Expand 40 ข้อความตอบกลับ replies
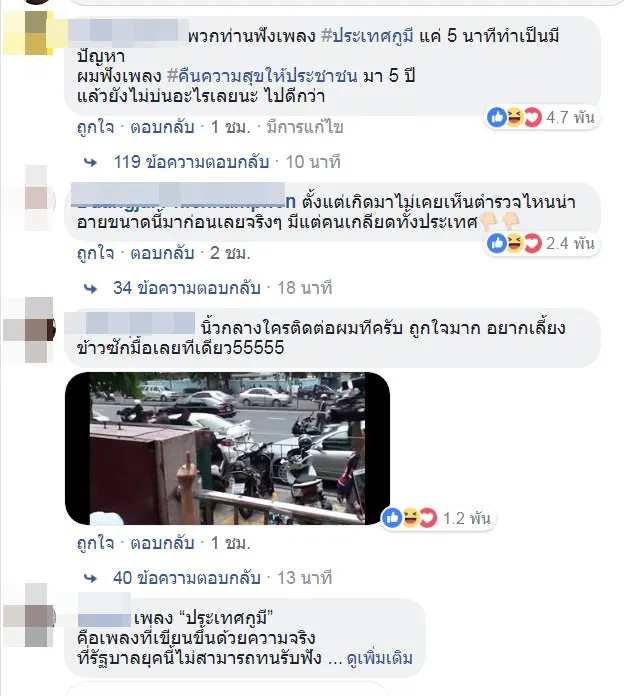The height and width of the screenshot is (696, 642). 186,578
